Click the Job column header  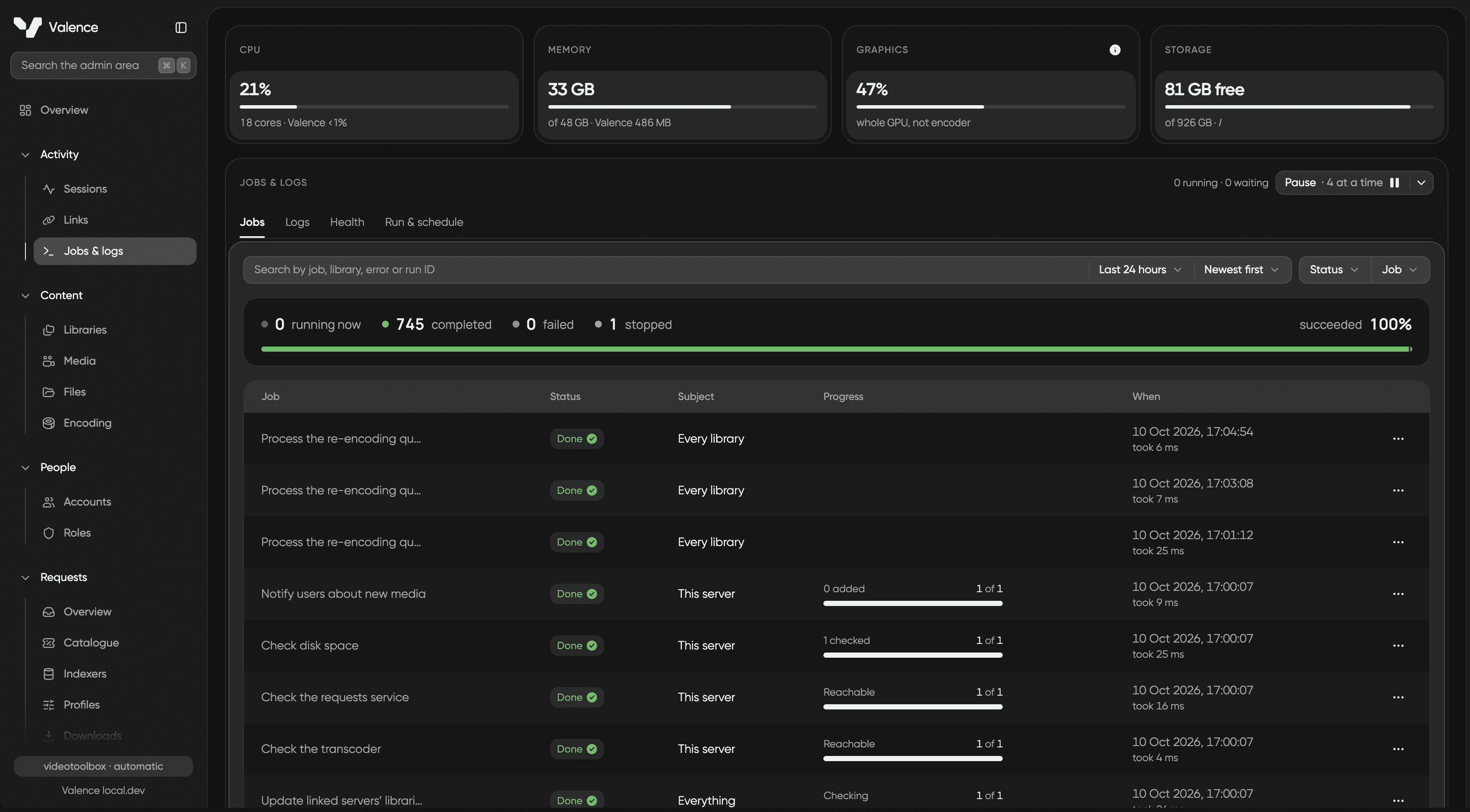pos(270,397)
